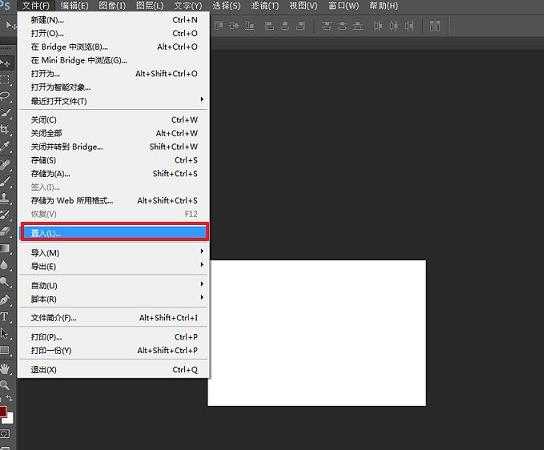Viewport: 544px width, 450px height.
Task: Activate the Gradient tool
Action: pyautogui.click(x=5, y=248)
